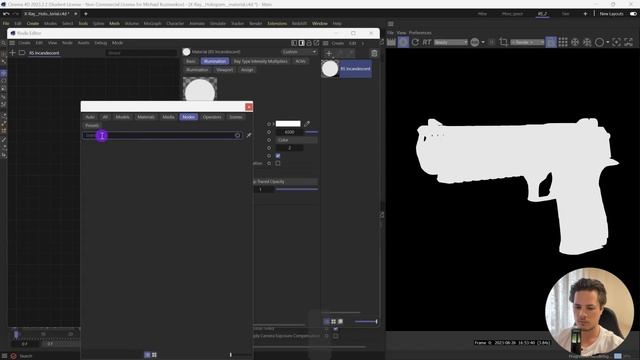Click the white color swatch in Illumination settings
This screenshot has width=640, height=360.
[288, 124]
